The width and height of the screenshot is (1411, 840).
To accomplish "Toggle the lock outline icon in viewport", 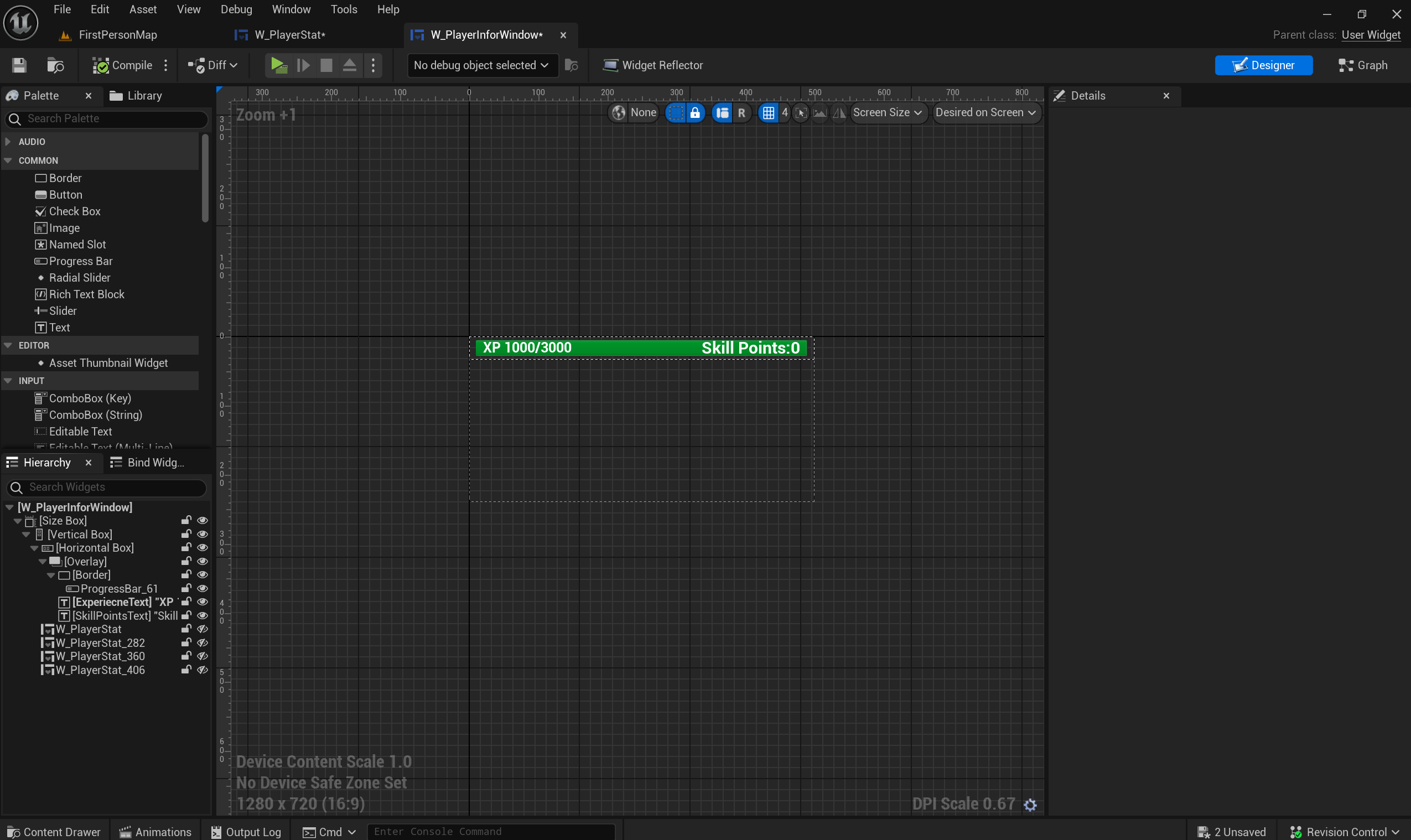I will click(x=695, y=113).
